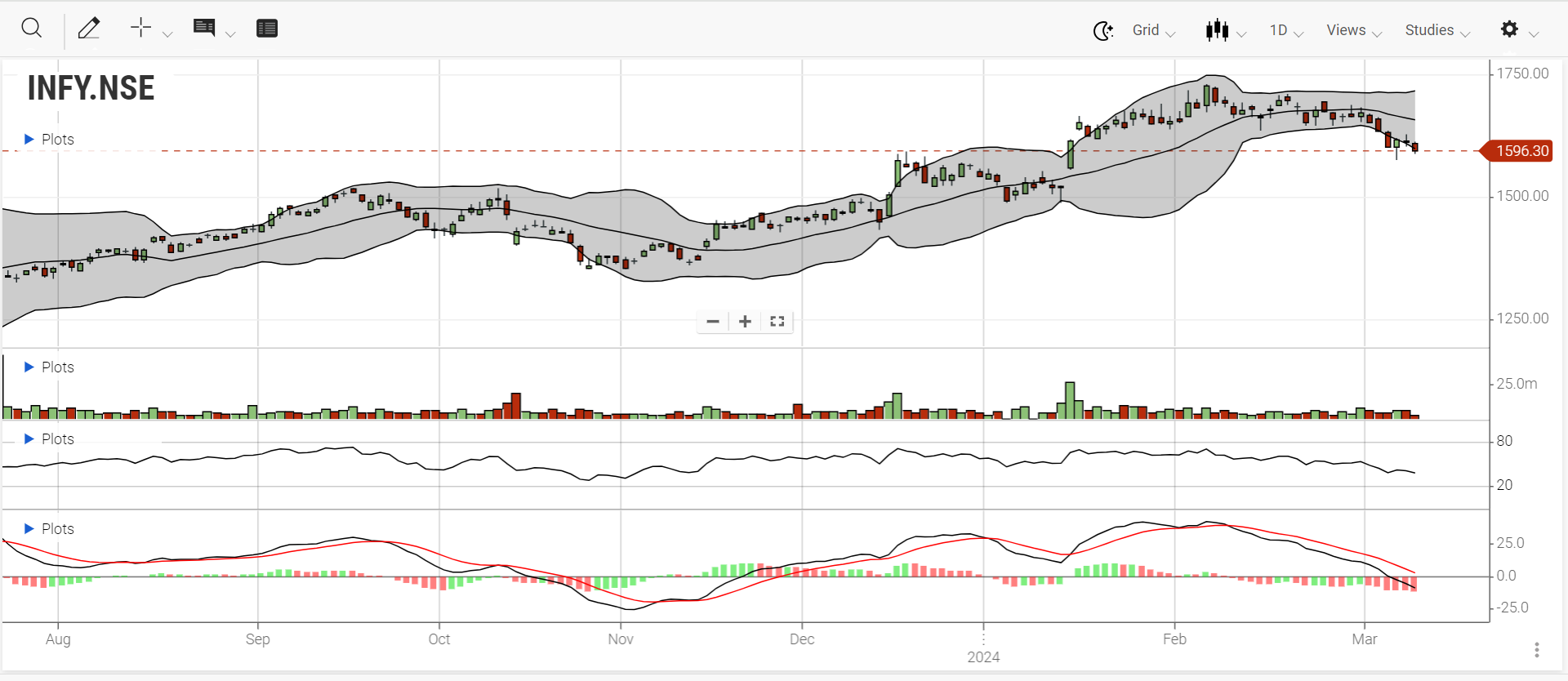Zoom out with the minus button
Viewport: 1568px width, 681px height.
[x=713, y=322]
